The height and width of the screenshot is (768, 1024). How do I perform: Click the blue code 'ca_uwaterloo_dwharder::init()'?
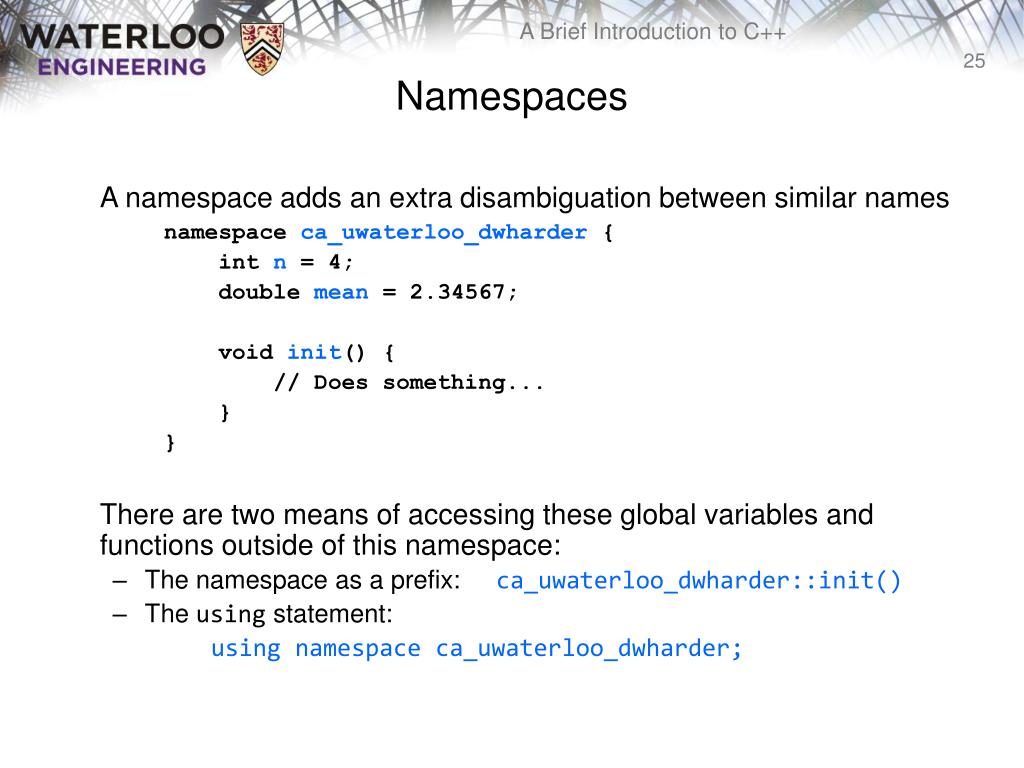tap(698, 581)
